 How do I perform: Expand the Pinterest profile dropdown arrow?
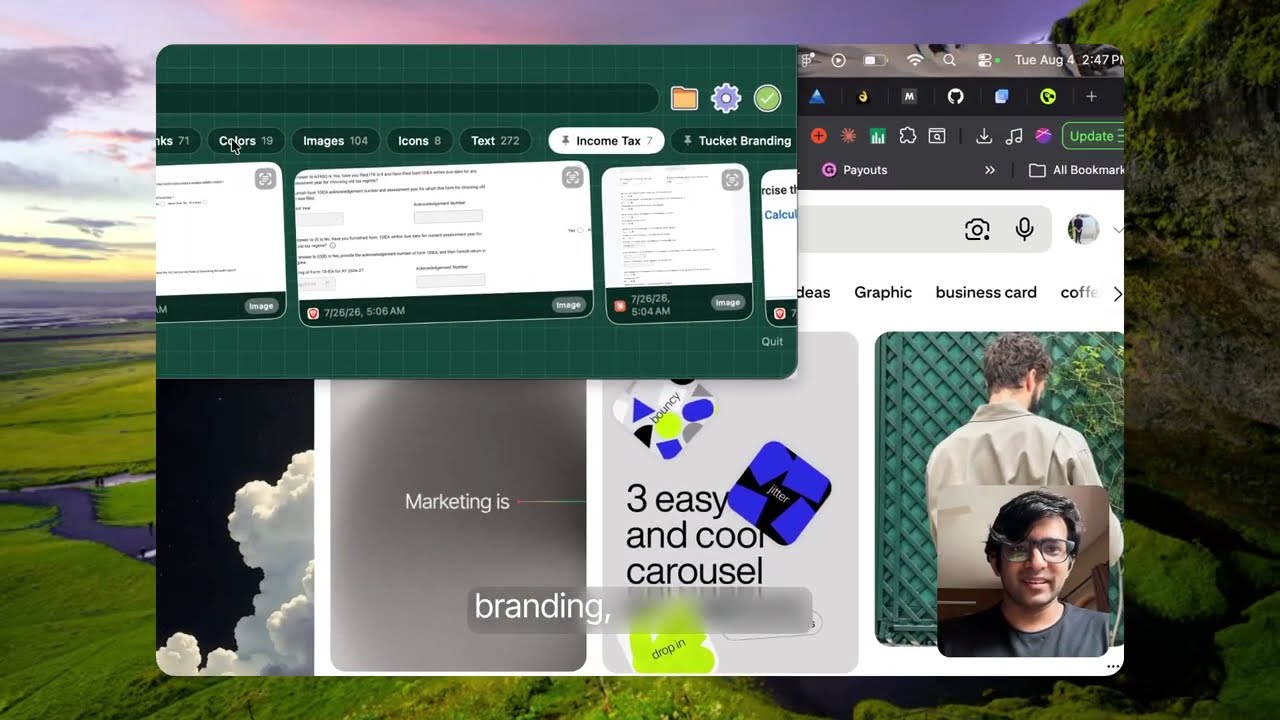(x=1117, y=230)
